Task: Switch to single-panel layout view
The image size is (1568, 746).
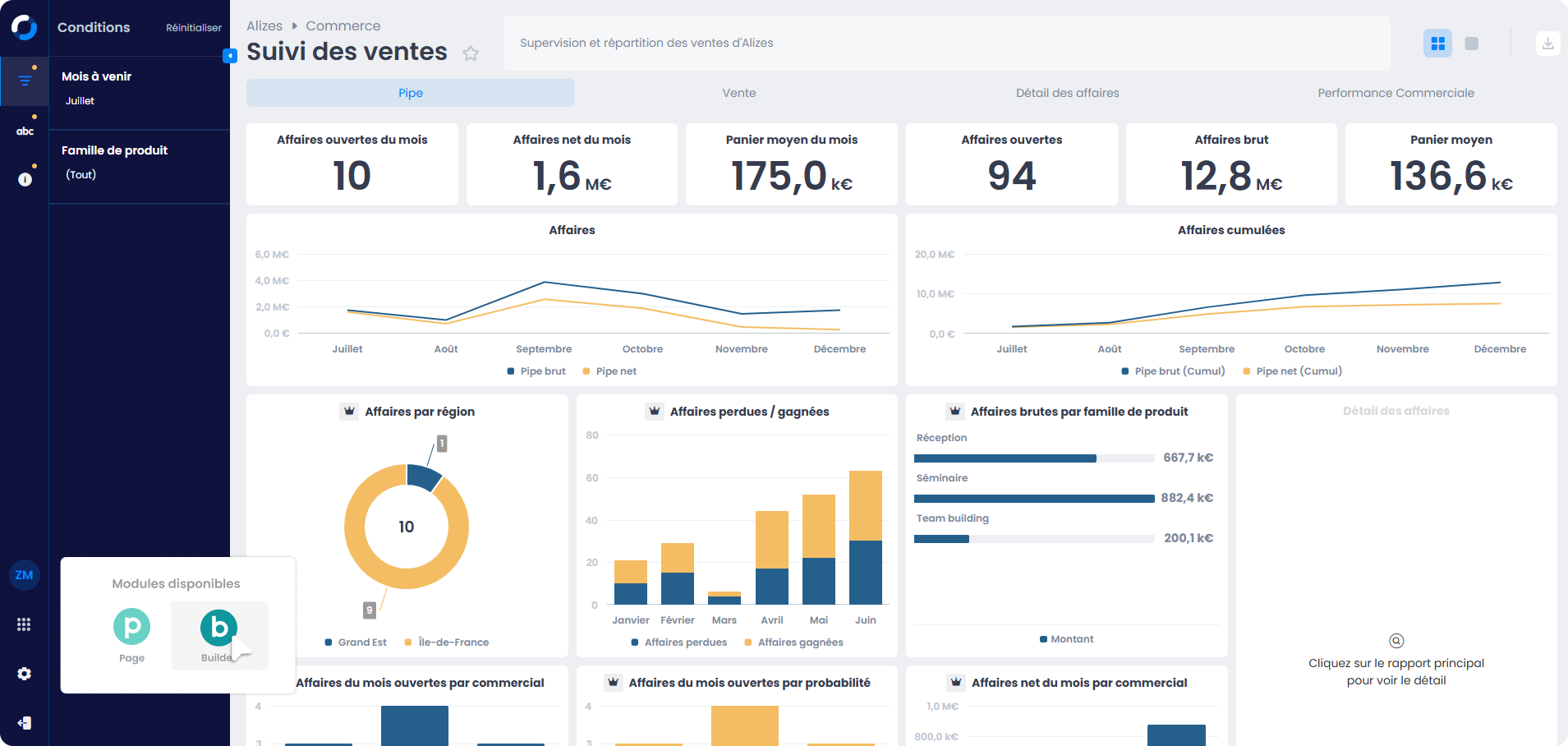Action: click(x=1472, y=44)
